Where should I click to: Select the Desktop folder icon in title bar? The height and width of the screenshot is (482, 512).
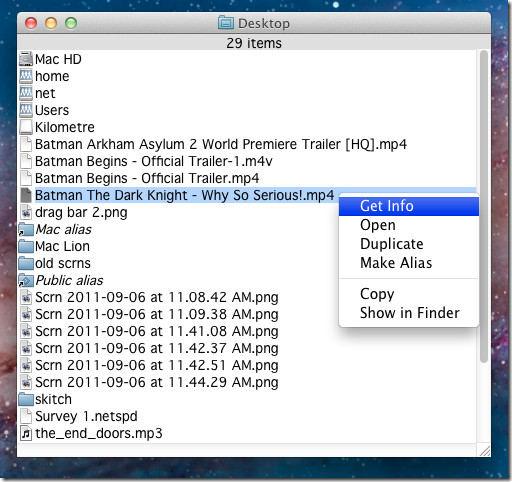pos(226,23)
